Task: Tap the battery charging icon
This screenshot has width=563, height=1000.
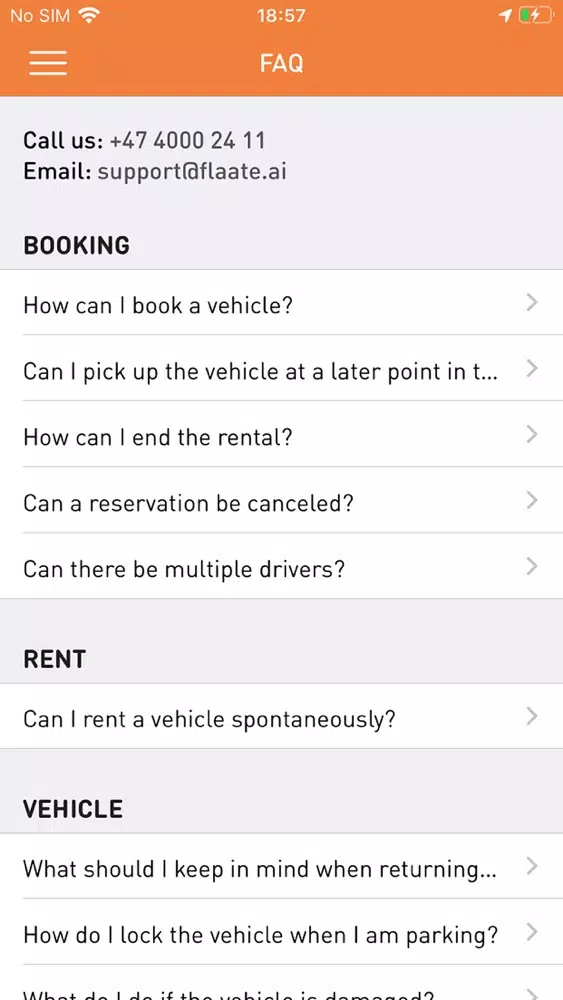Action: tap(534, 15)
